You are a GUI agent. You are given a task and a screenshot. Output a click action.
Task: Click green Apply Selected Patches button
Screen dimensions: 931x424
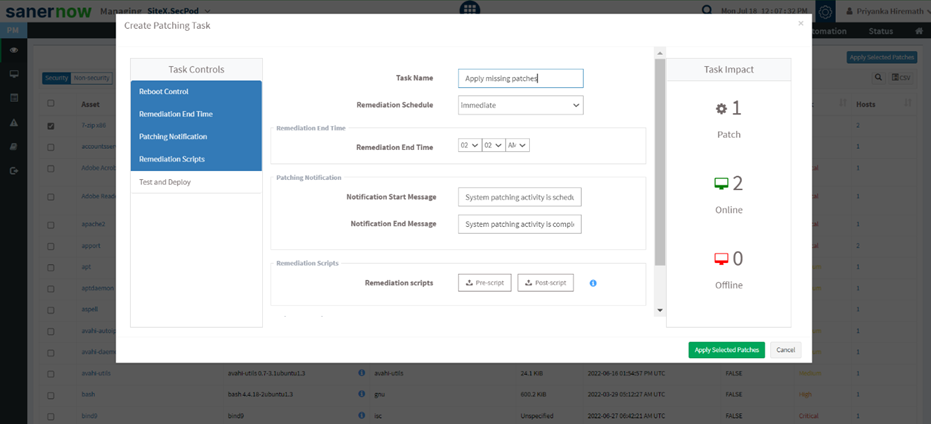[727, 350]
